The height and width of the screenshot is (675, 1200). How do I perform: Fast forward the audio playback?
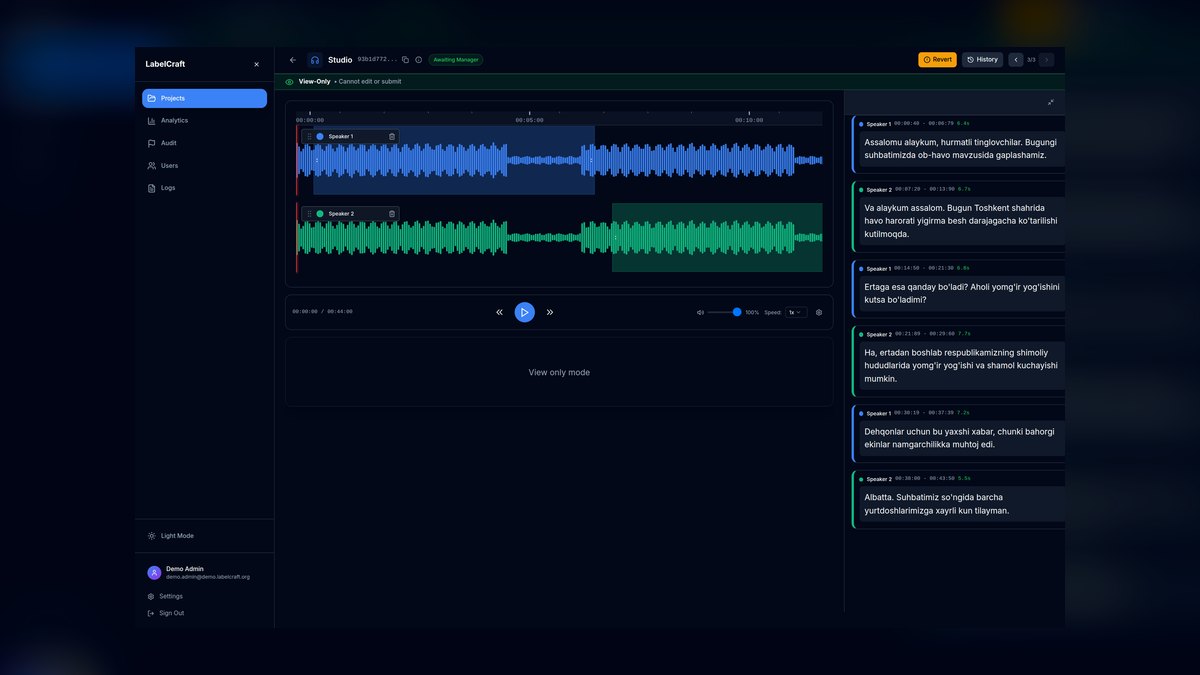coord(550,312)
